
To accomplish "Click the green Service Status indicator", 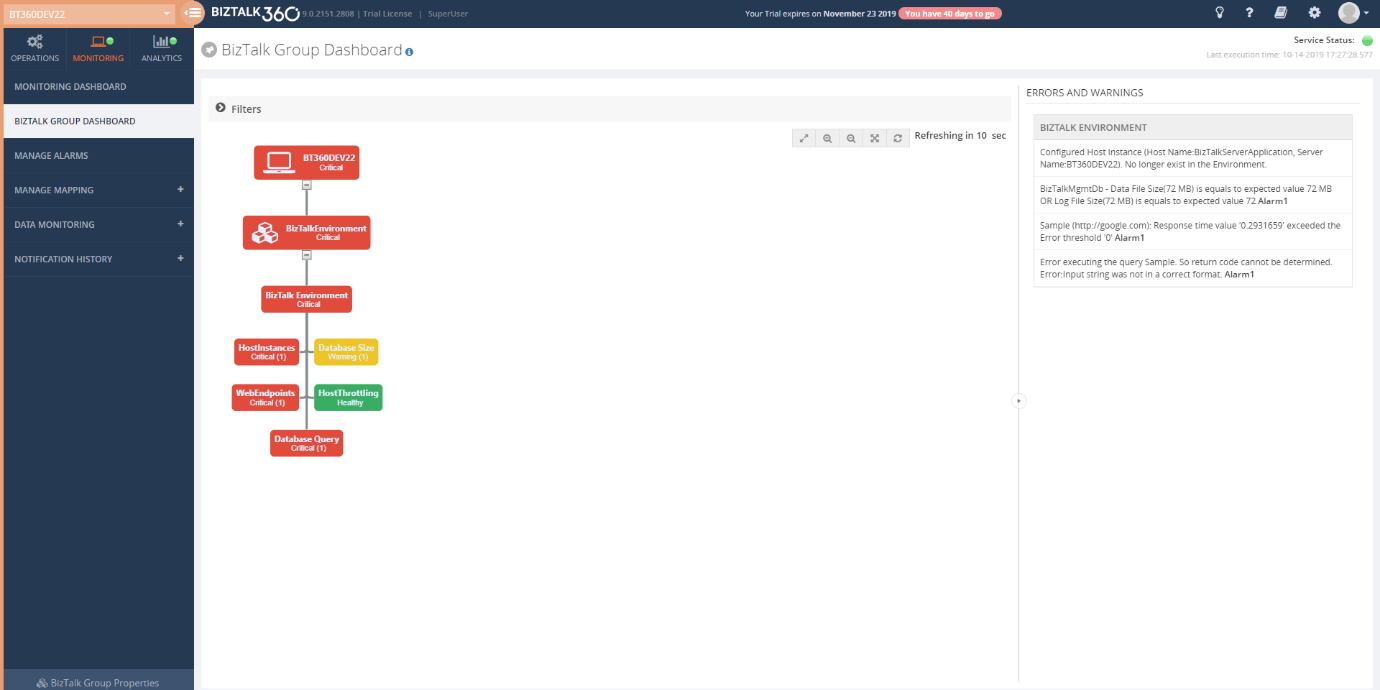I will point(1367,41).
